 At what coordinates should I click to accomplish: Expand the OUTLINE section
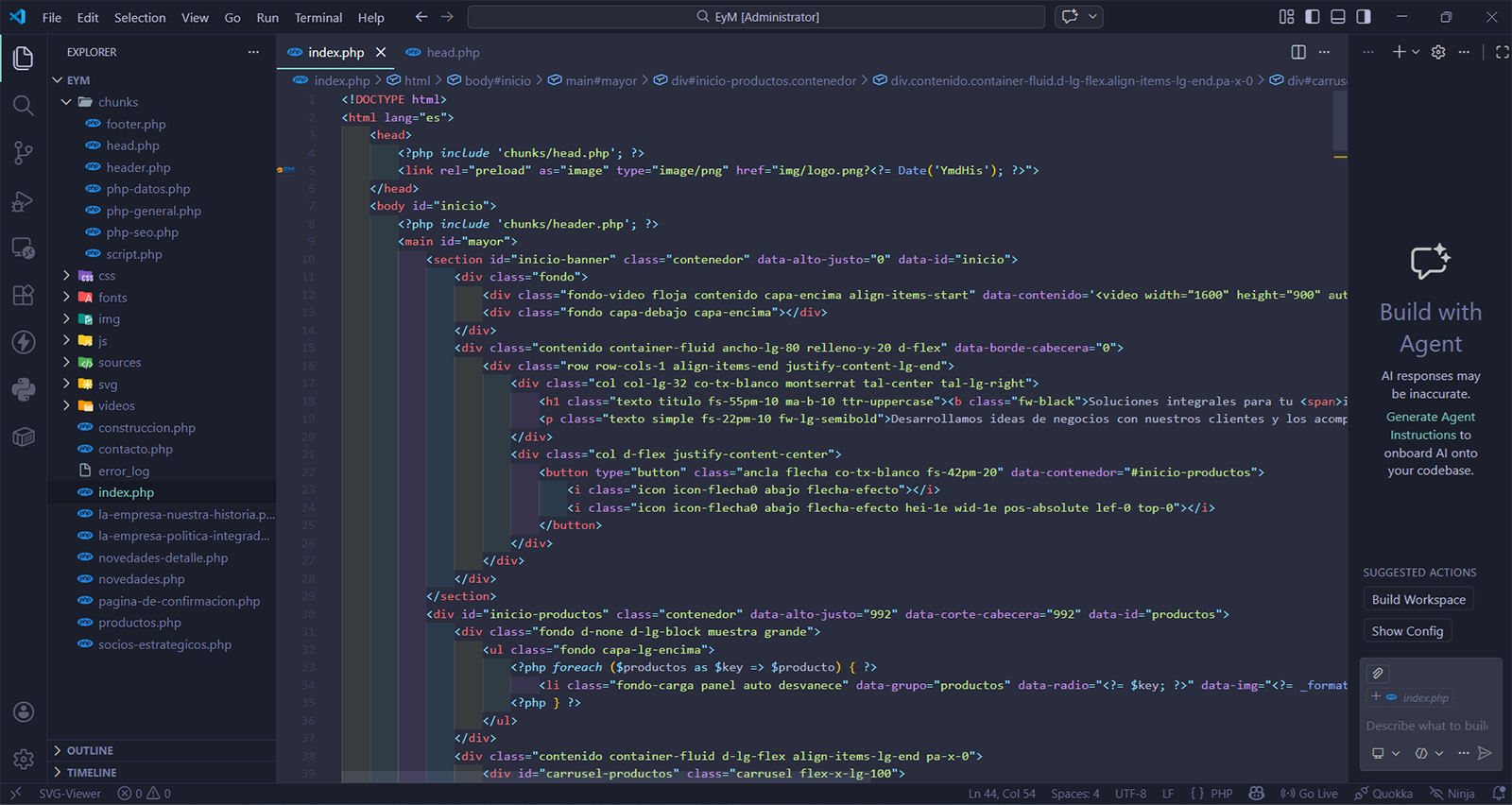click(90, 750)
